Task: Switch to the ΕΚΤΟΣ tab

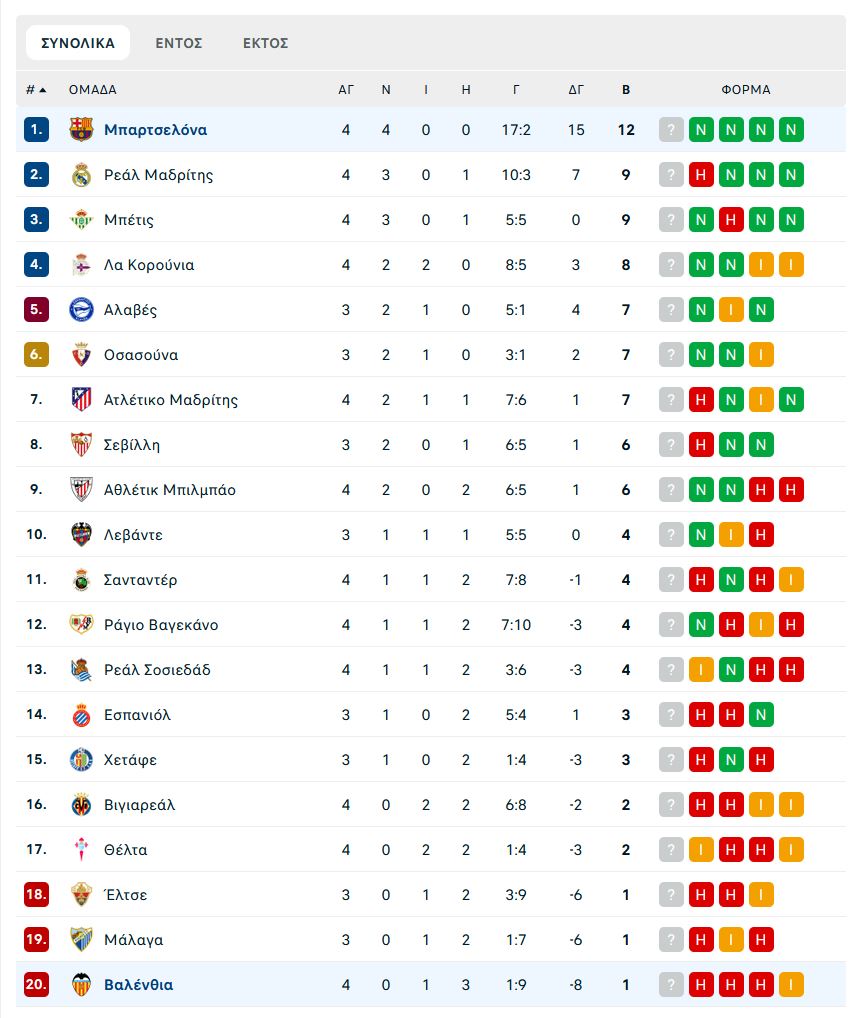Action: [266, 43]
